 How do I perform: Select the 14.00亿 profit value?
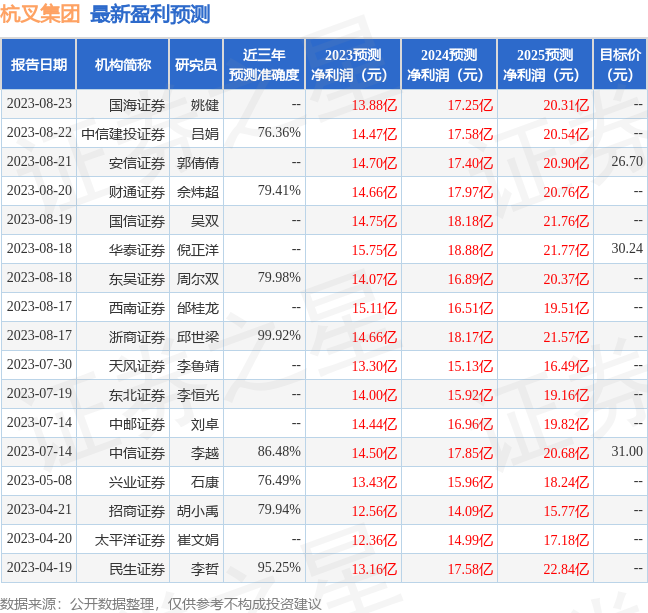tap(374, 395)
